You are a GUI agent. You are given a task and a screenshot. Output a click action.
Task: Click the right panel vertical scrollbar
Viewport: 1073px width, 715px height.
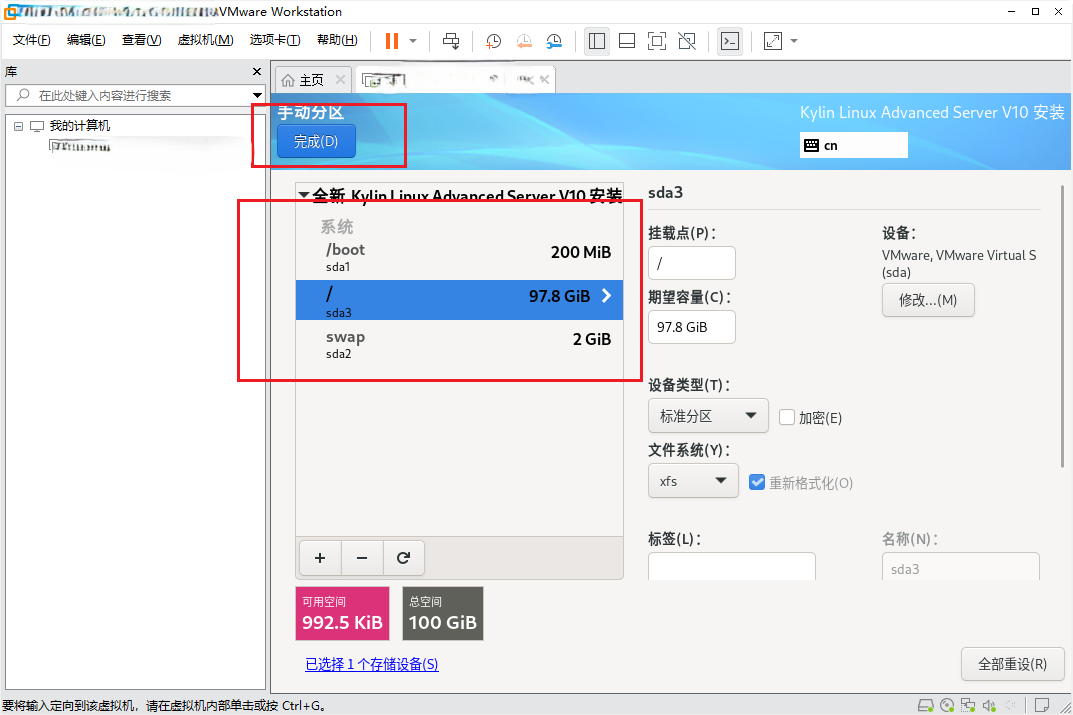pos(1062,326)
